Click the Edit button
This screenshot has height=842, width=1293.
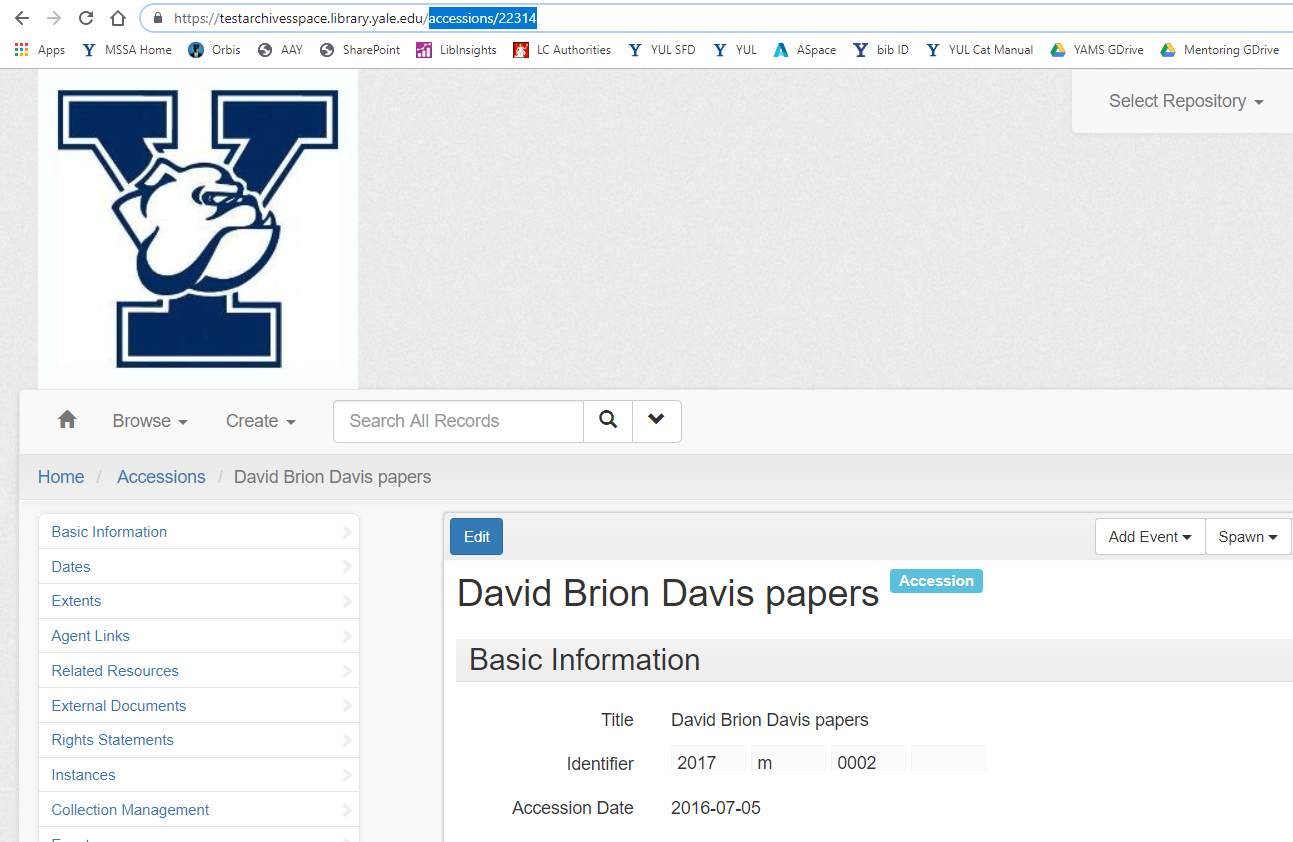point(477,537)
